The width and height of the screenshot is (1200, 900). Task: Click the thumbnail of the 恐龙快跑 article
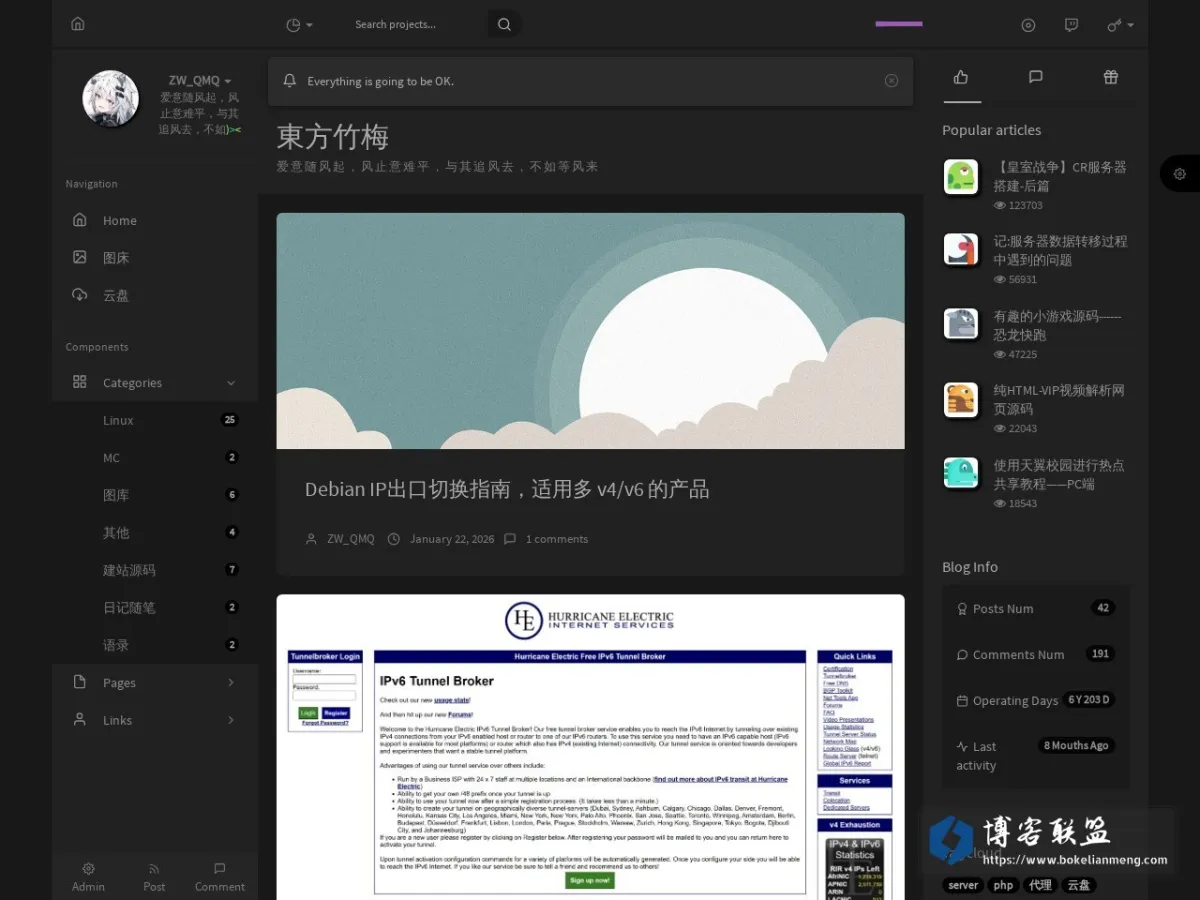[x=961, y=323]
